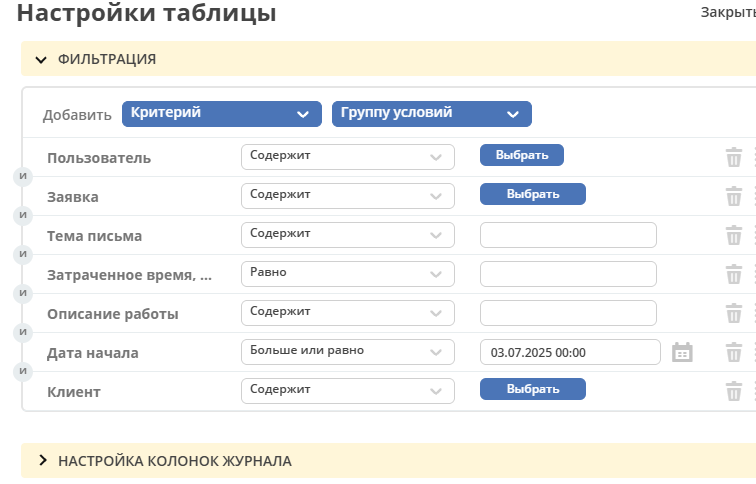This screenshot has width=756, height=484.
Task: Delete the Пользователь filter row
Action: (733, 158)
